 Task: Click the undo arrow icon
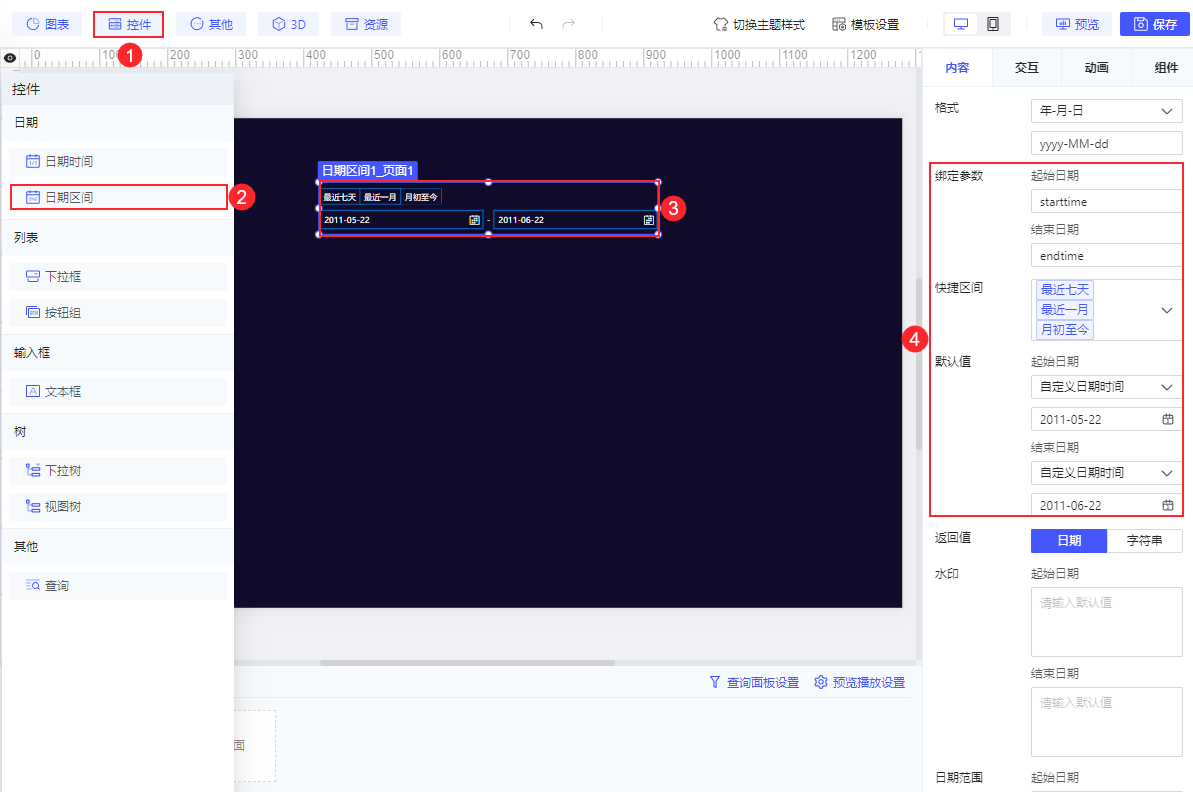(536, 24)
